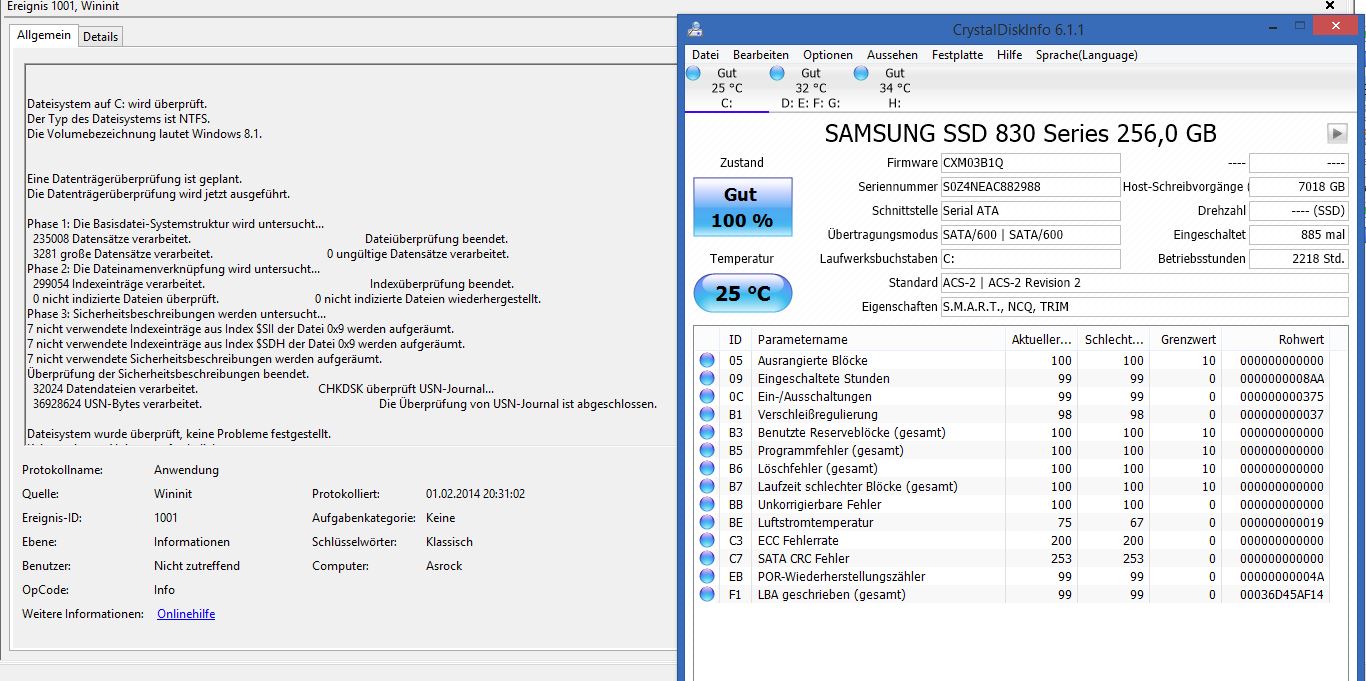Click the Betriebsstunden 2218 Std. field
The height and width of the screenshot is (681, 1366).
coord(1299,259)
